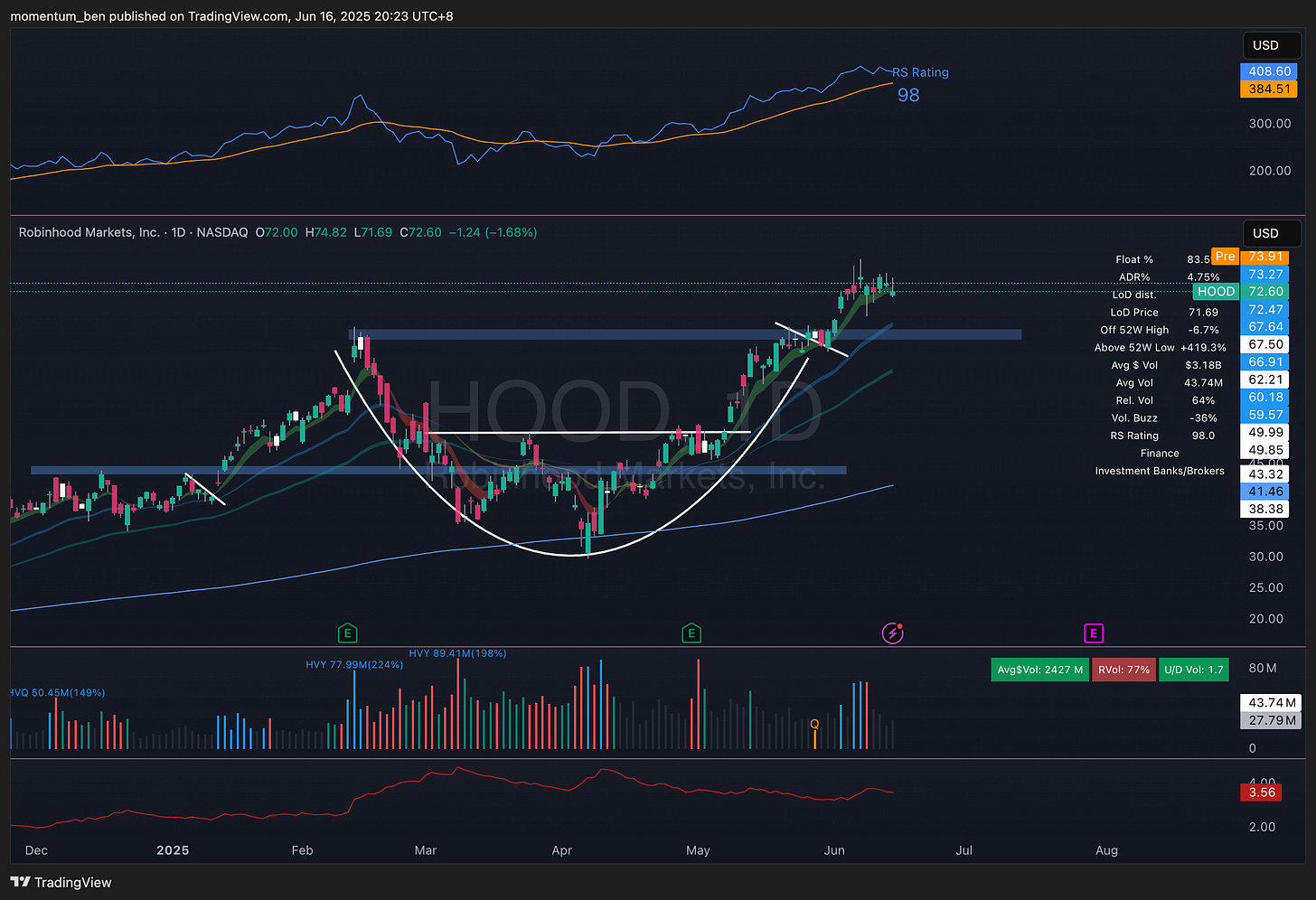Click the orange 73.91 pre-market price label

point(1265,257)
